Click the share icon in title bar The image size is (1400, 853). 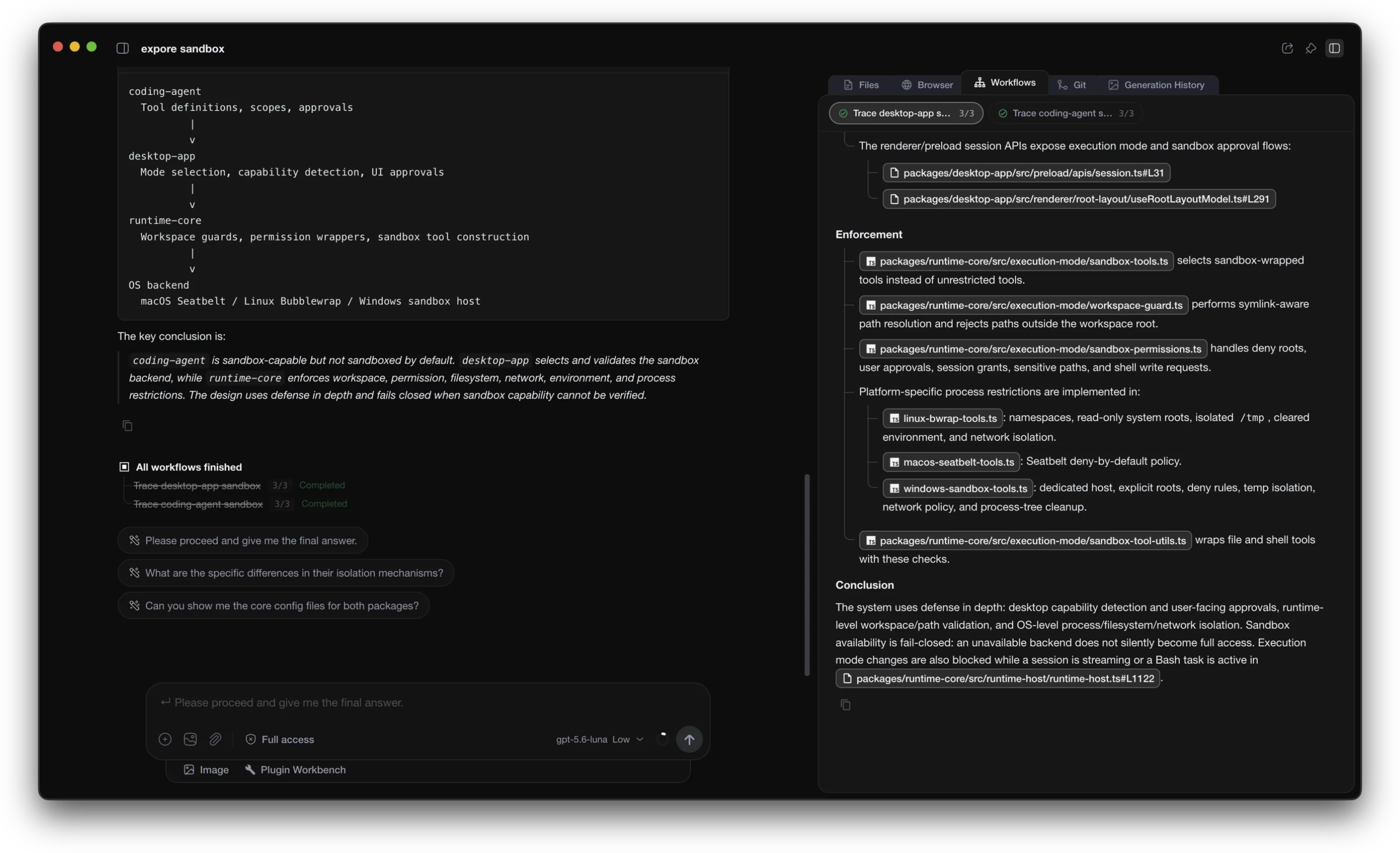1287,49
